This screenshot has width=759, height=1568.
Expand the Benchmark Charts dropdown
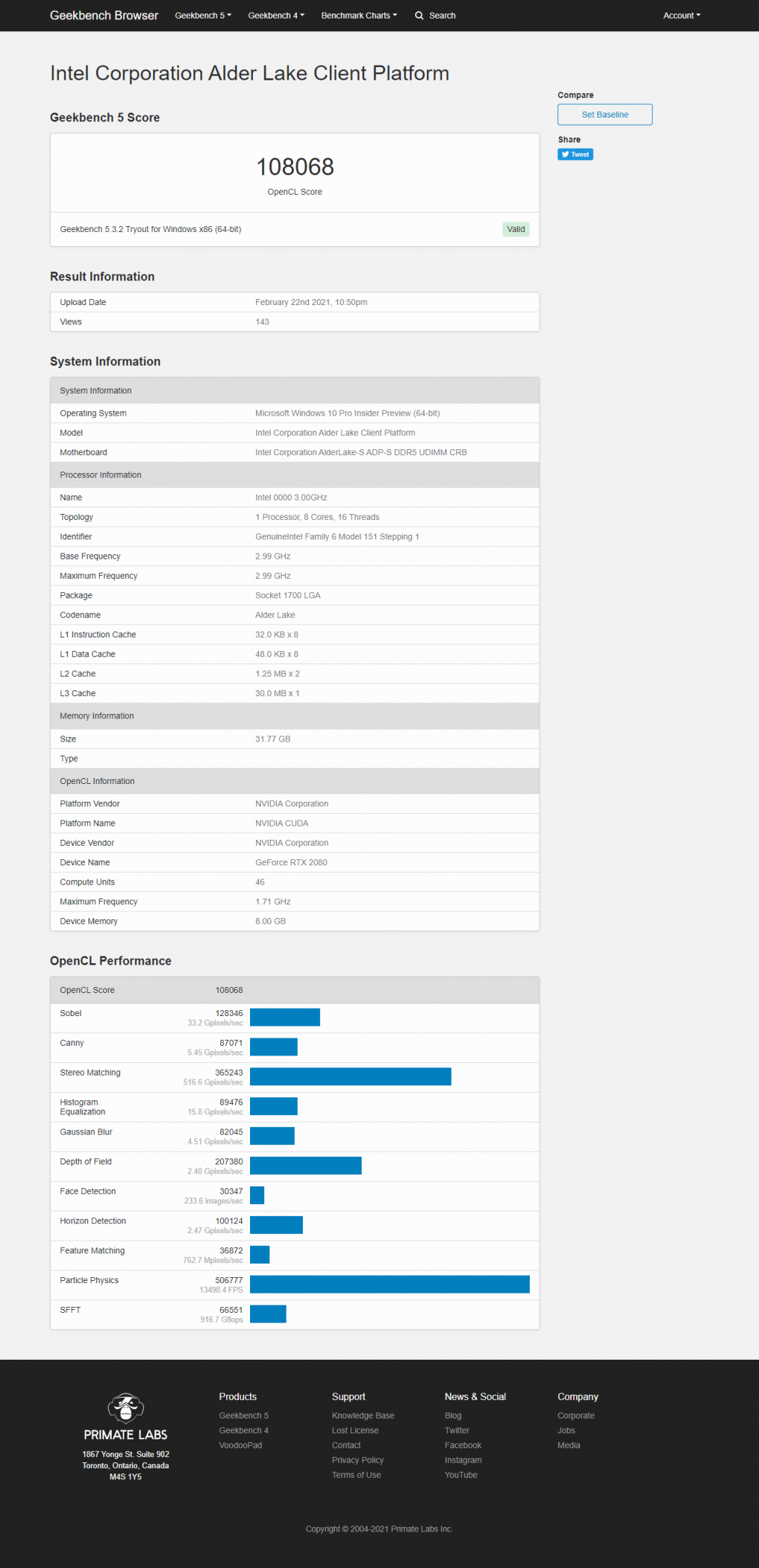[359, 16]
